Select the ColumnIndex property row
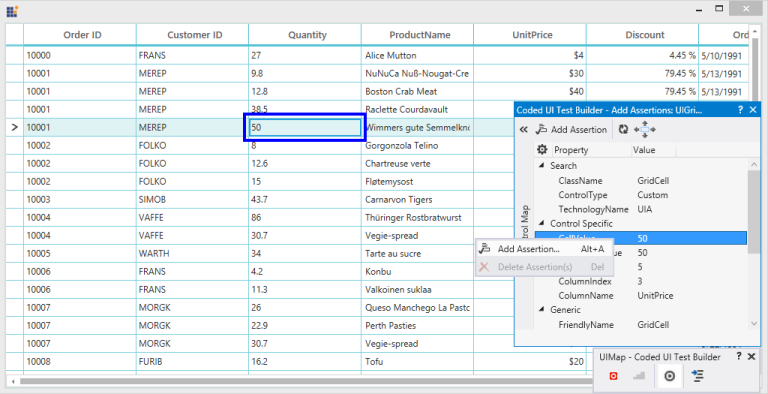Screen dimensions: 768x394 pos(641,281)
